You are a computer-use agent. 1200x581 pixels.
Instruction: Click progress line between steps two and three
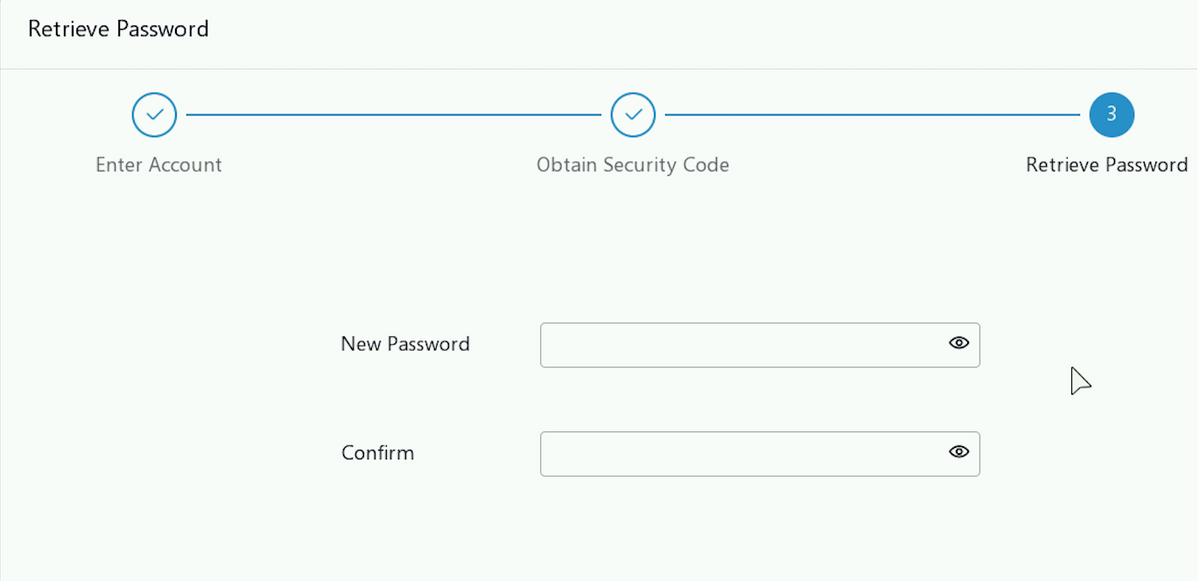pos(873,115)
